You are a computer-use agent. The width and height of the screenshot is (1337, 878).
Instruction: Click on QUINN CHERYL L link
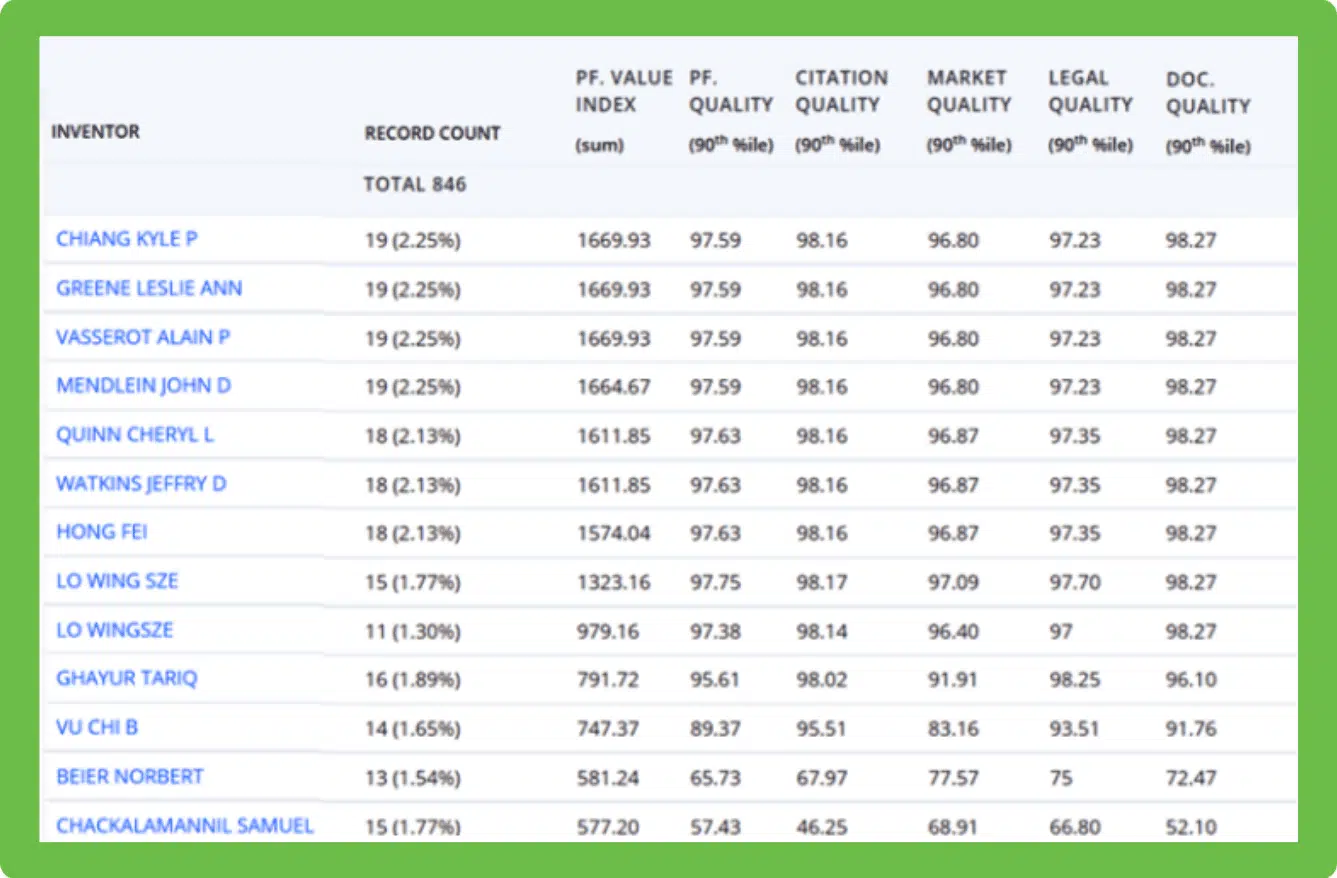point(135,435)
